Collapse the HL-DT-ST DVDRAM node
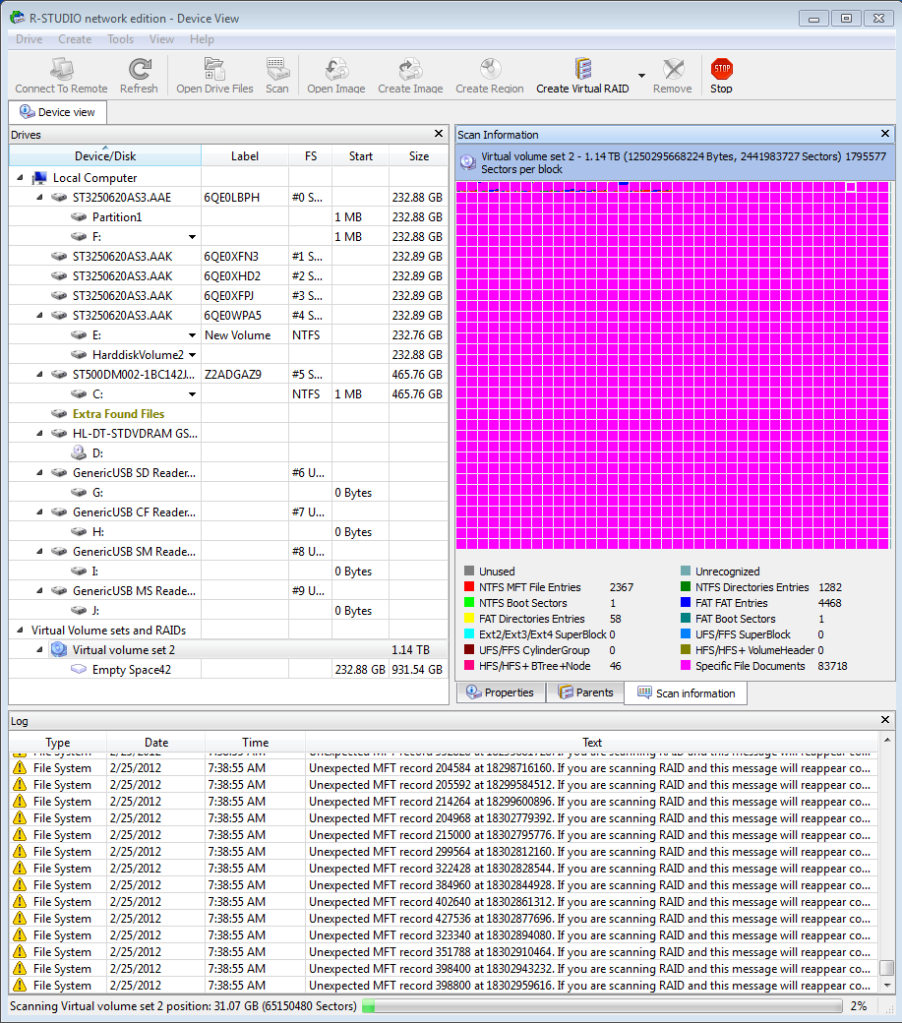This screenshot has height=1023, width=902. click(40, 433)
